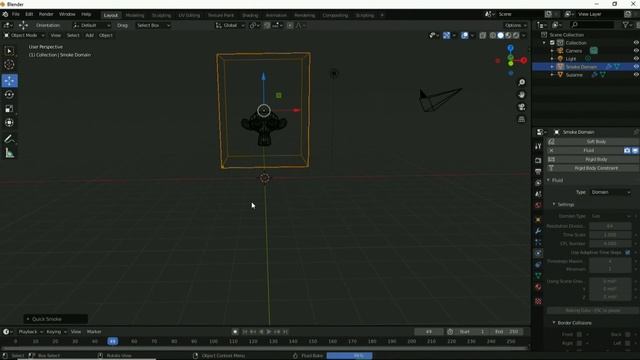Open the Global transform orientation dropdown
The image size is (640, 360).
[x=230, y=25]
